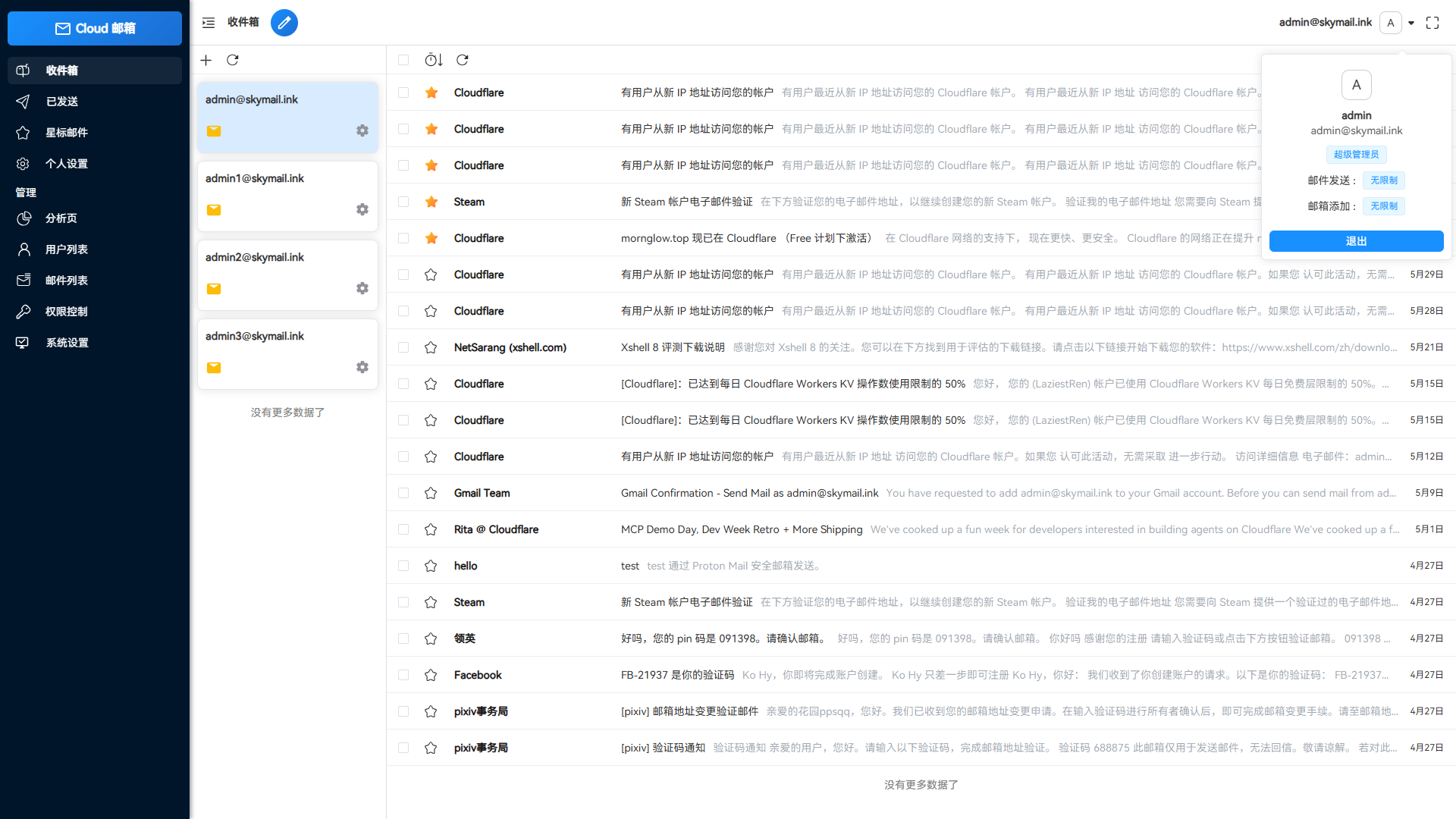1456x819 pixels.
Task: Click 无限制 next to 邮件发送
Action: click(x=1383, y=180)
